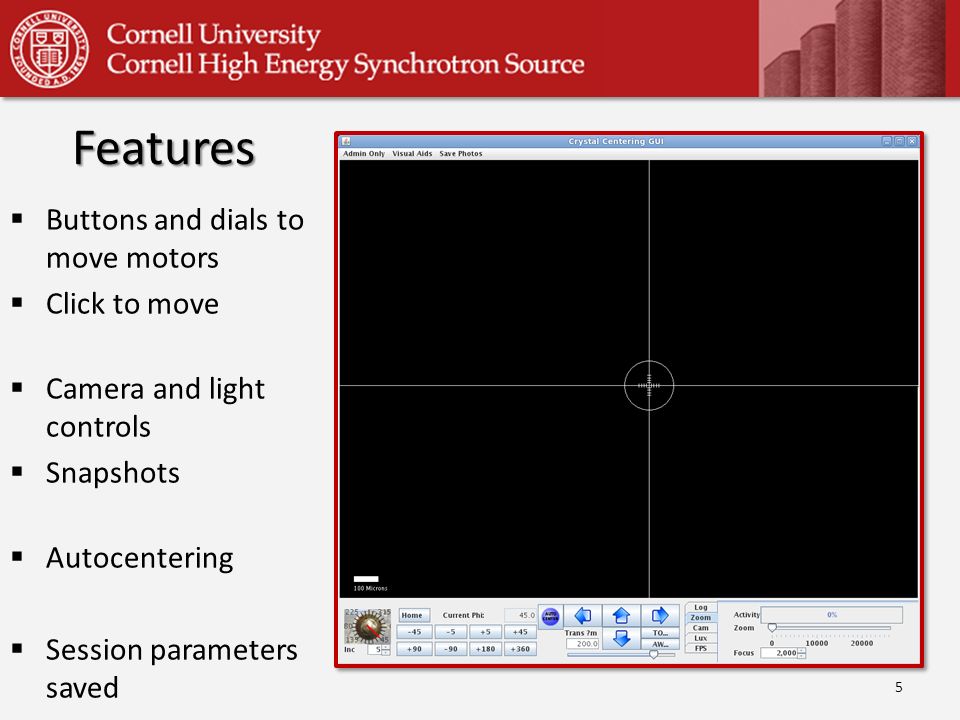Switch to the FPS tab
This screenshot has height=720, width=960.
(x=700, y=648)
